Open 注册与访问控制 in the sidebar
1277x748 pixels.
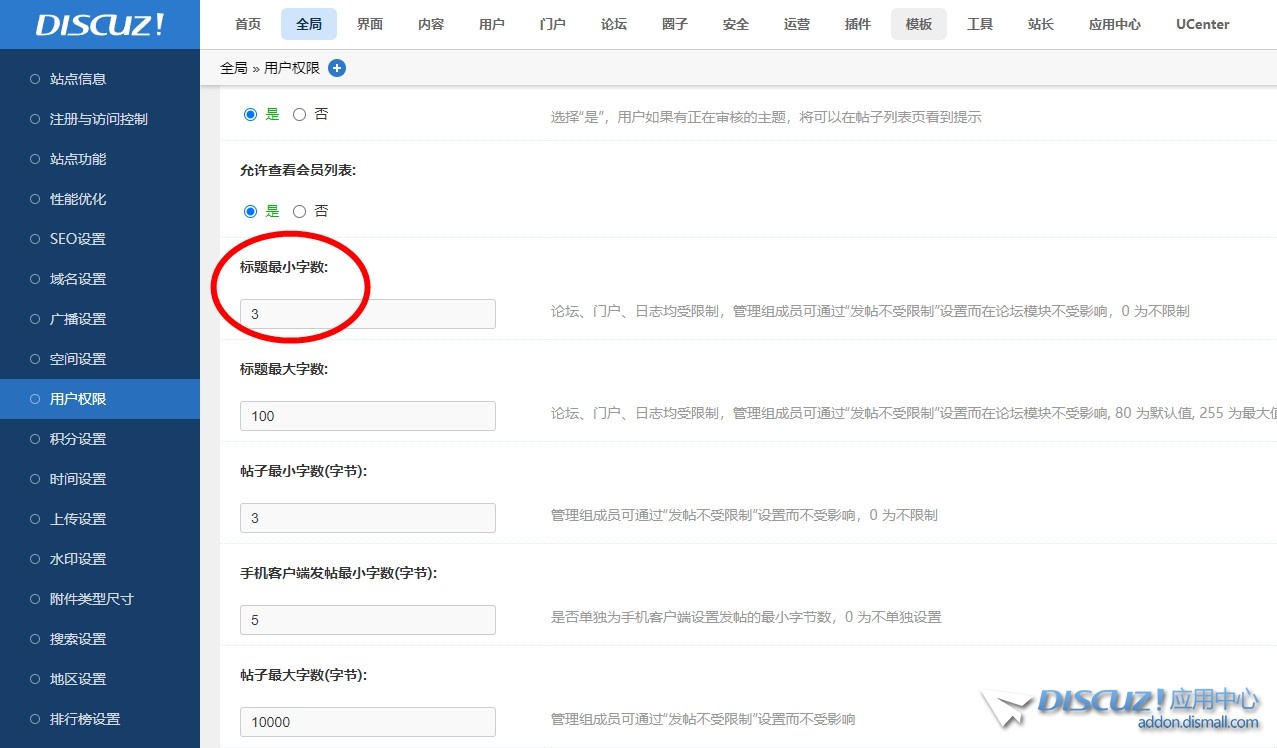(x=98, y=119)
